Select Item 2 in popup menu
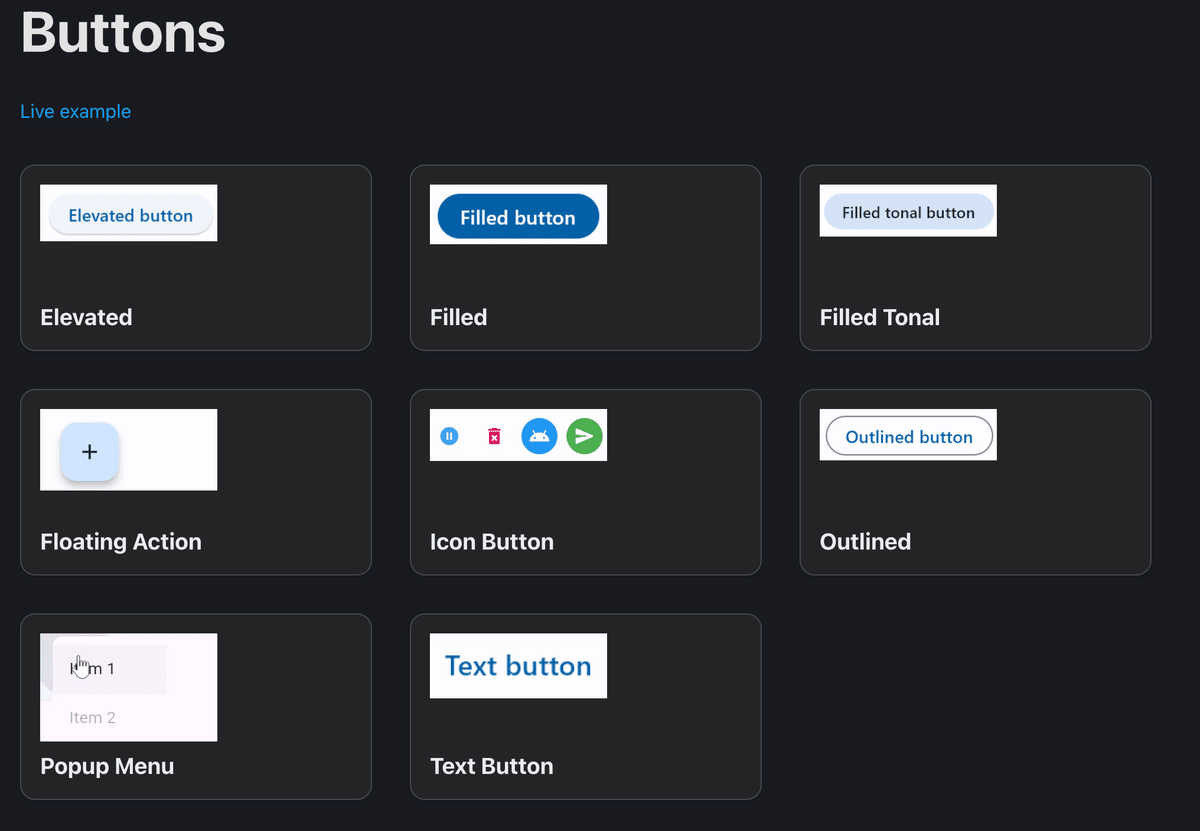The height and width of the screenshot is (831, 1200). 93,717
